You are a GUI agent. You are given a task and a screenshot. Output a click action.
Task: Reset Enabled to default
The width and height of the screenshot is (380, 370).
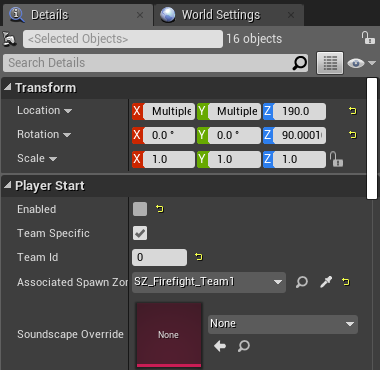pos(160,209)
